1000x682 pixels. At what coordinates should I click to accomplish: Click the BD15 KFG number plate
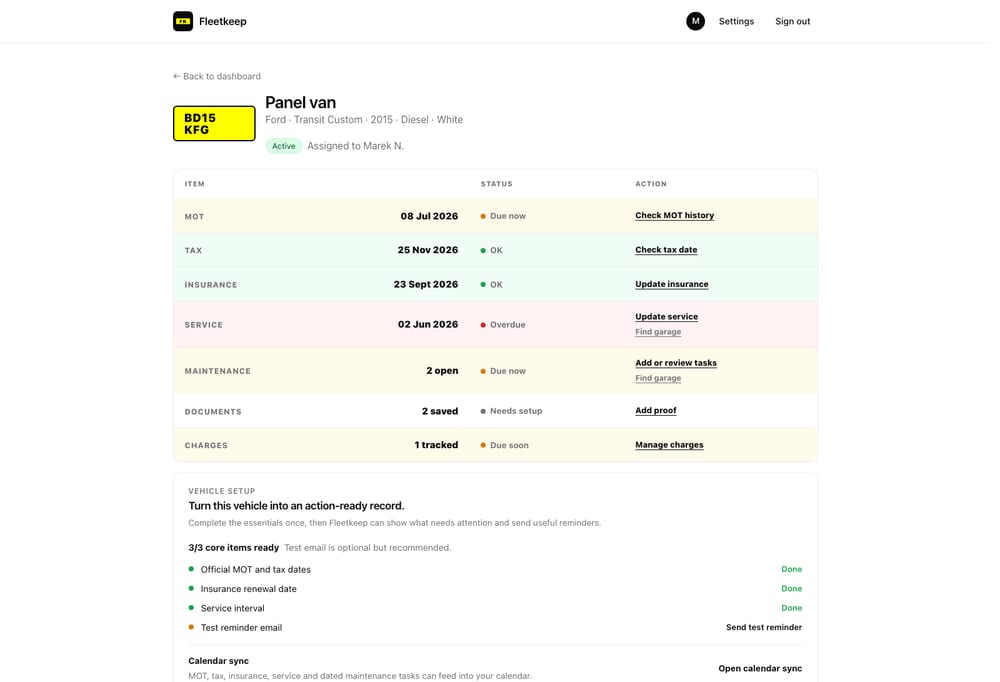[214, 123]
